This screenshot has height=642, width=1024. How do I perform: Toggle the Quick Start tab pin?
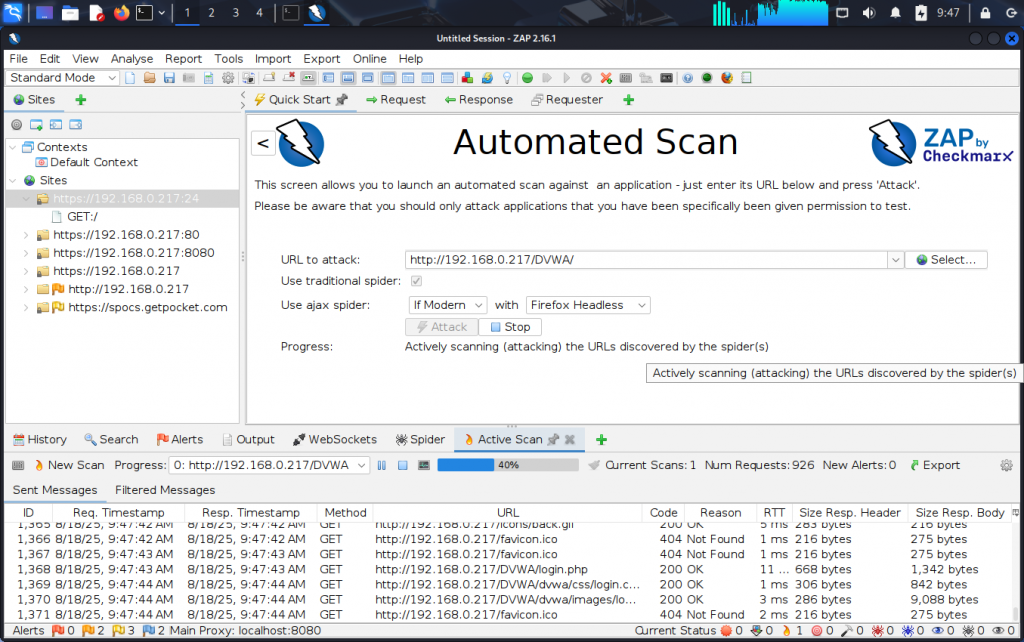pyautogui.click(x=341, y=100)
